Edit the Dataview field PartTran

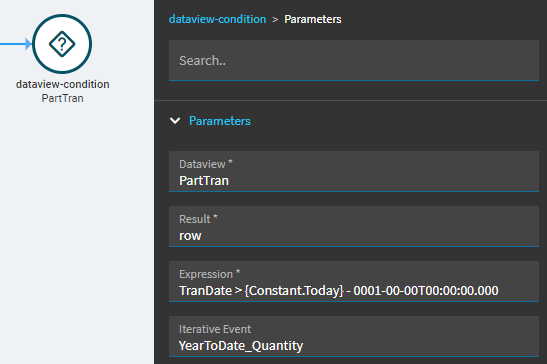(x=354, y=172)
